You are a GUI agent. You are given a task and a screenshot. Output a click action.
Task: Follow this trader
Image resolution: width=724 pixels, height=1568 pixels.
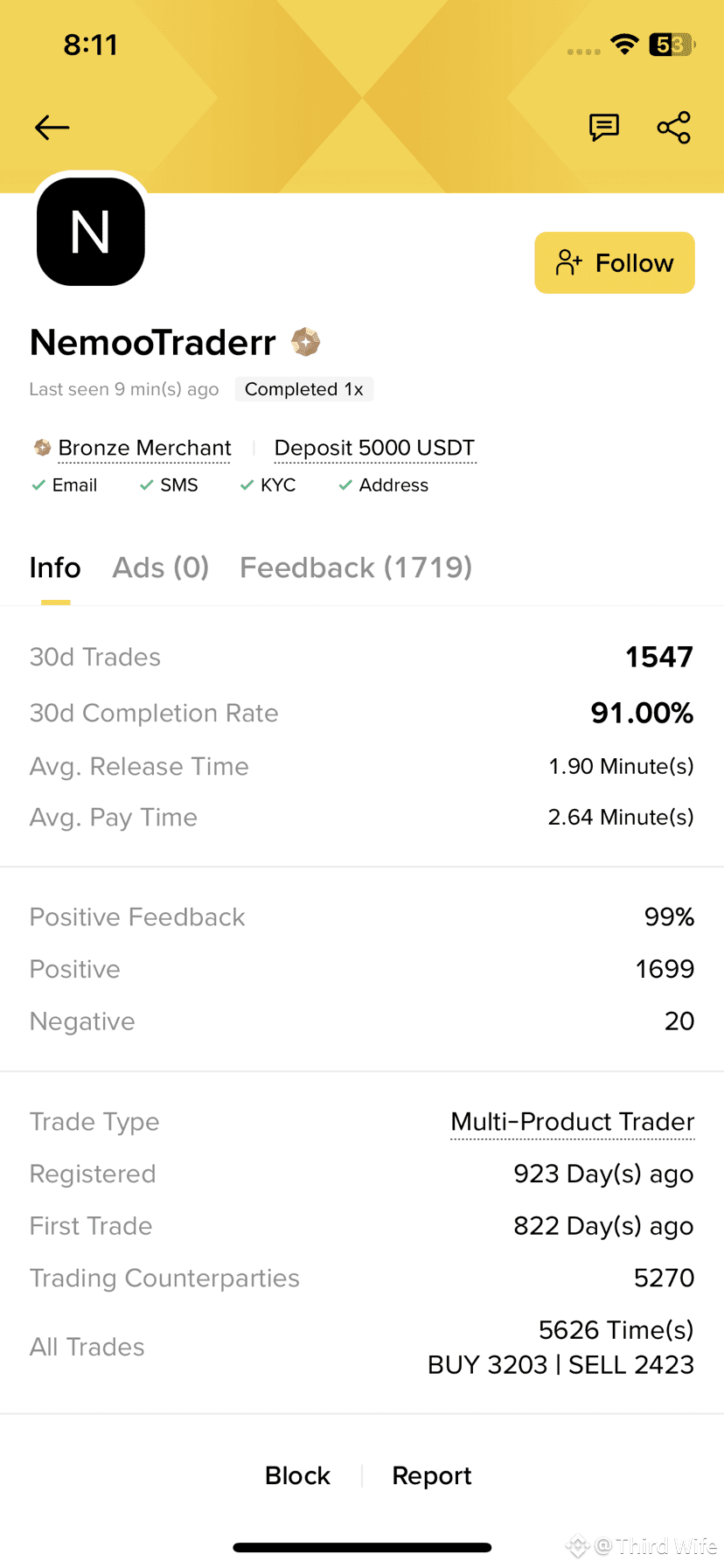(615, 262)
